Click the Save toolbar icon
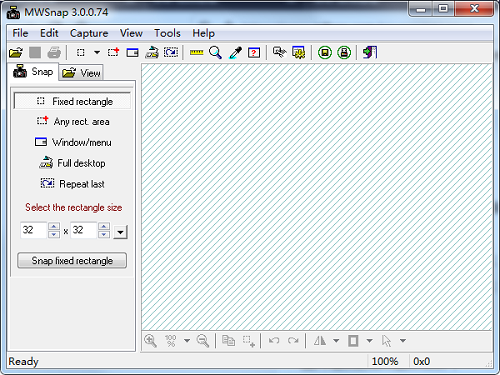Viewport: 500px width, 375px height. click(35, 53)
